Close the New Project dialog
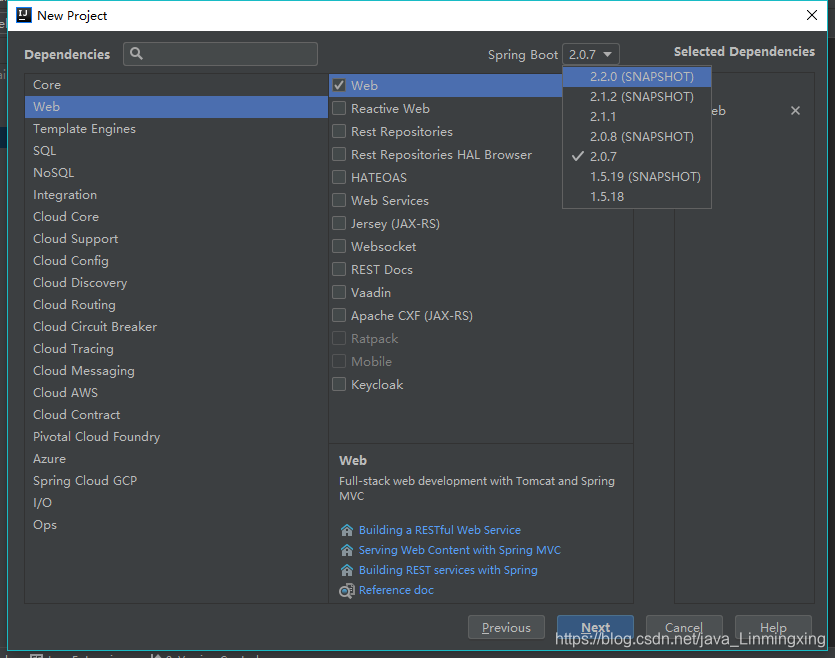Image resolution: width=835 pixels, height=658 pixels. click(x=812, y=15)
